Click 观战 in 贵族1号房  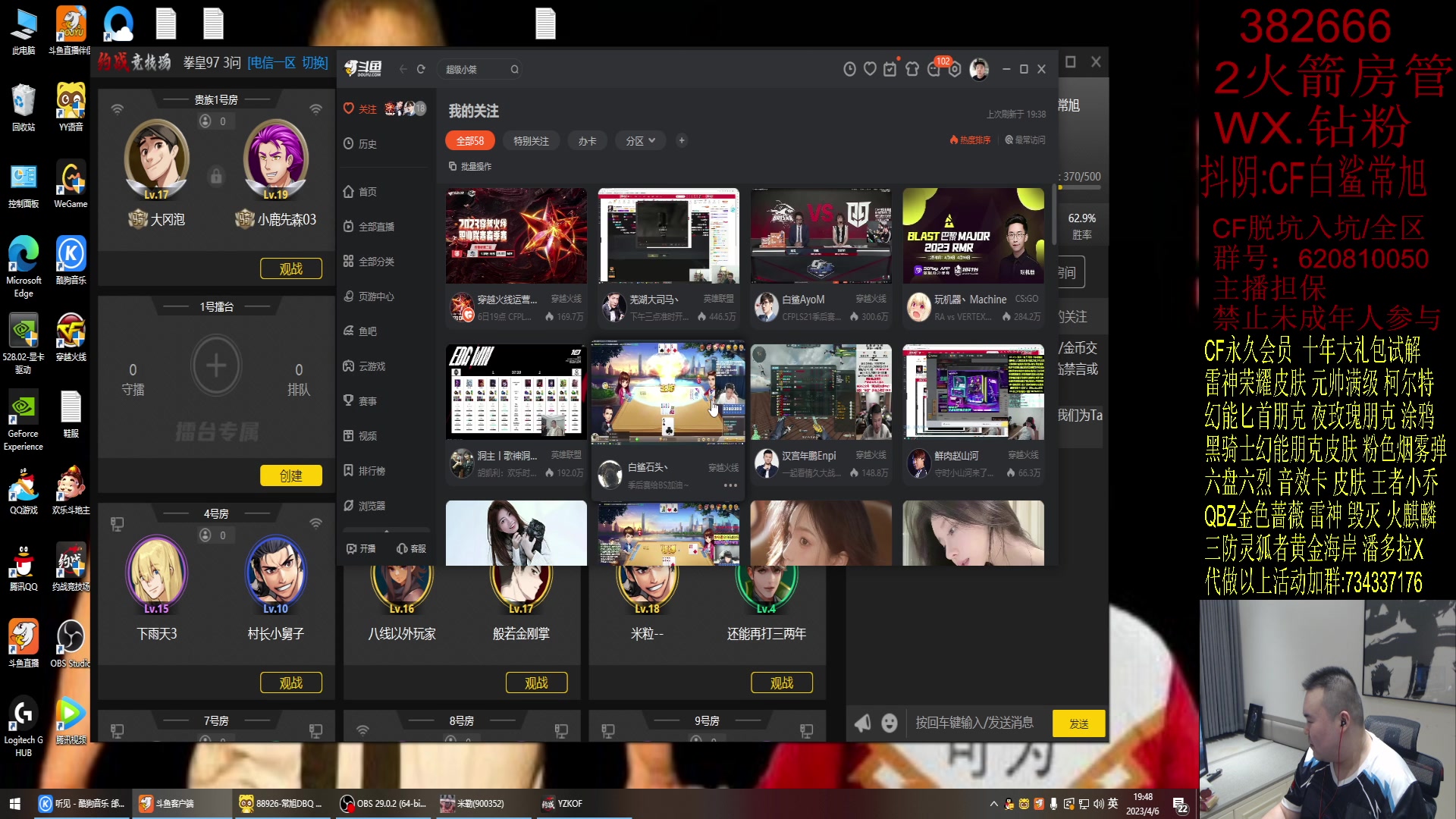(x=290, y=268)
